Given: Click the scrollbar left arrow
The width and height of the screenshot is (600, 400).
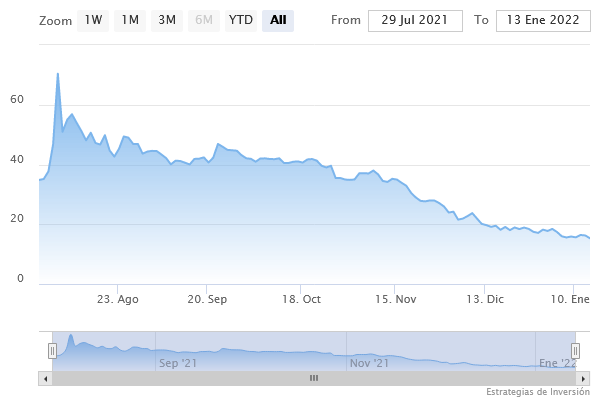Looking at the screenshot, I should point(44,378).
